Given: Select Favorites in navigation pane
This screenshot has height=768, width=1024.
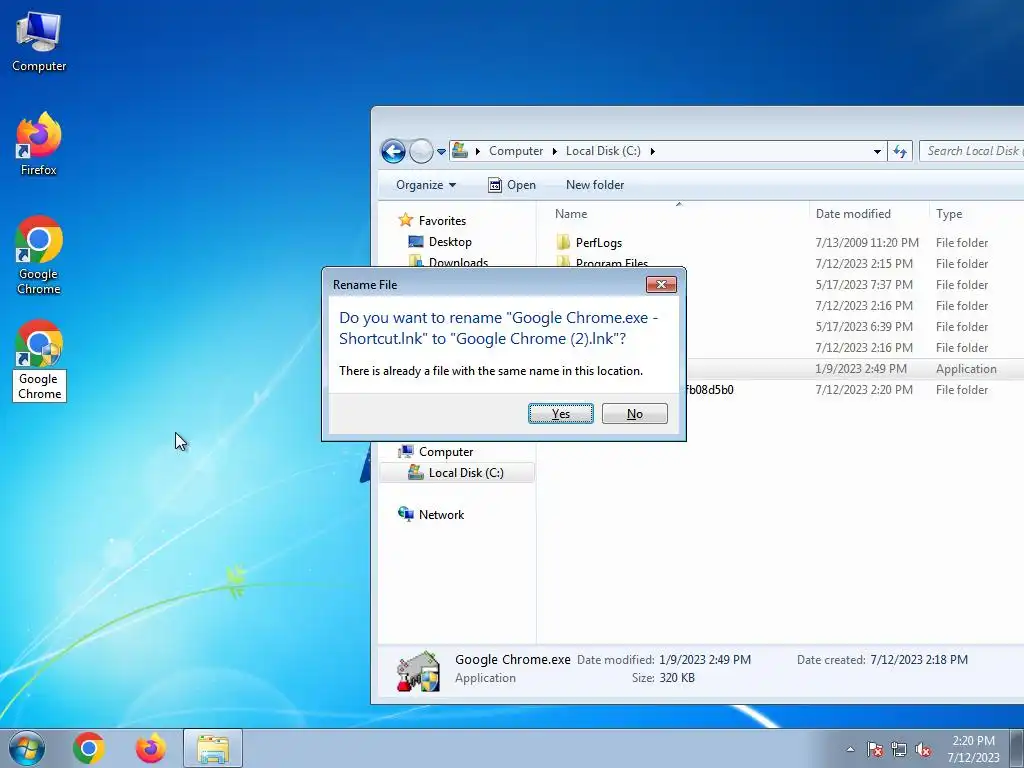Looking at the screenshot, I should click(x=442, y=221).
